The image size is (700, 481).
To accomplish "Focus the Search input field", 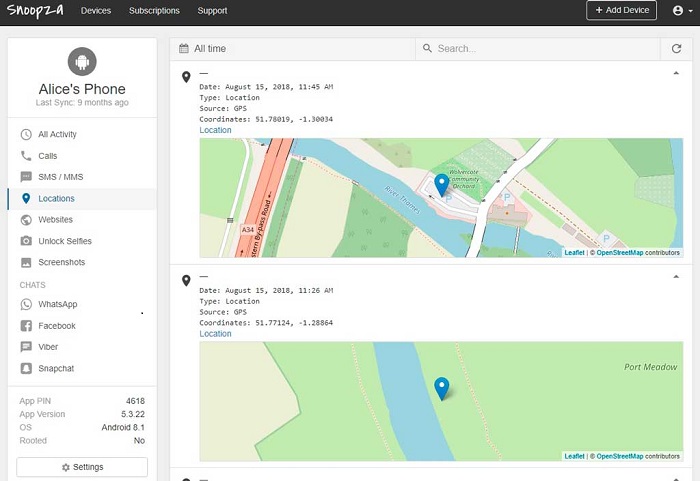I will pyautogui.click(x=538, y=49).
